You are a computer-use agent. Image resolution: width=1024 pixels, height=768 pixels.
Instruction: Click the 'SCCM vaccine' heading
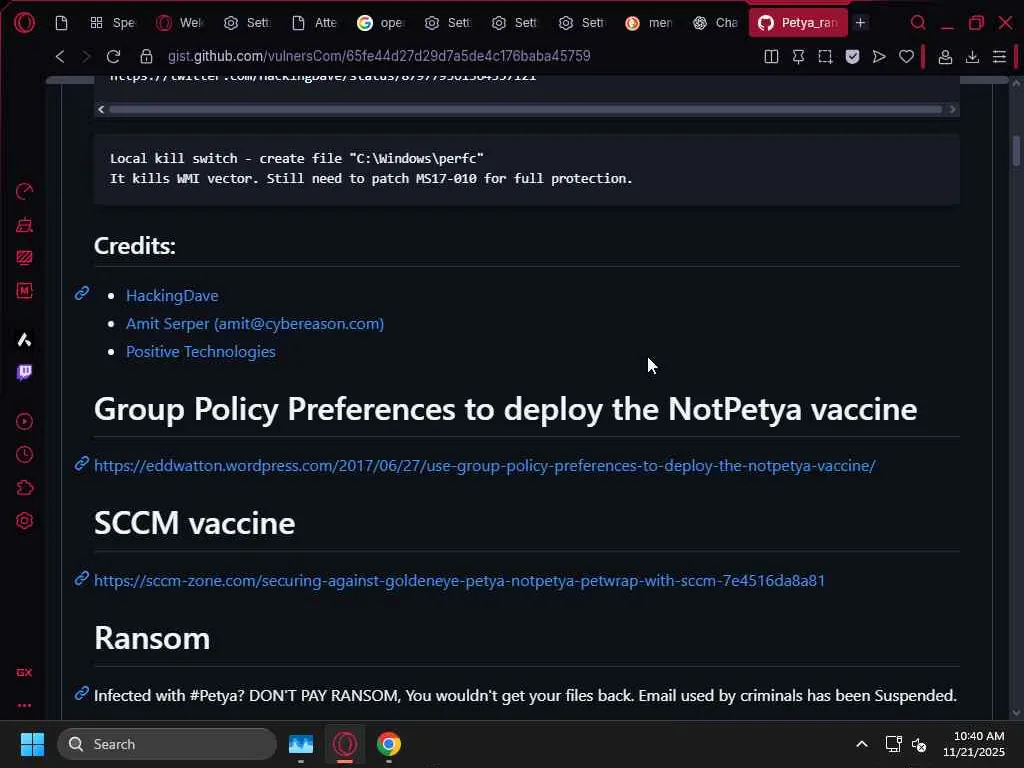[195, 523]
